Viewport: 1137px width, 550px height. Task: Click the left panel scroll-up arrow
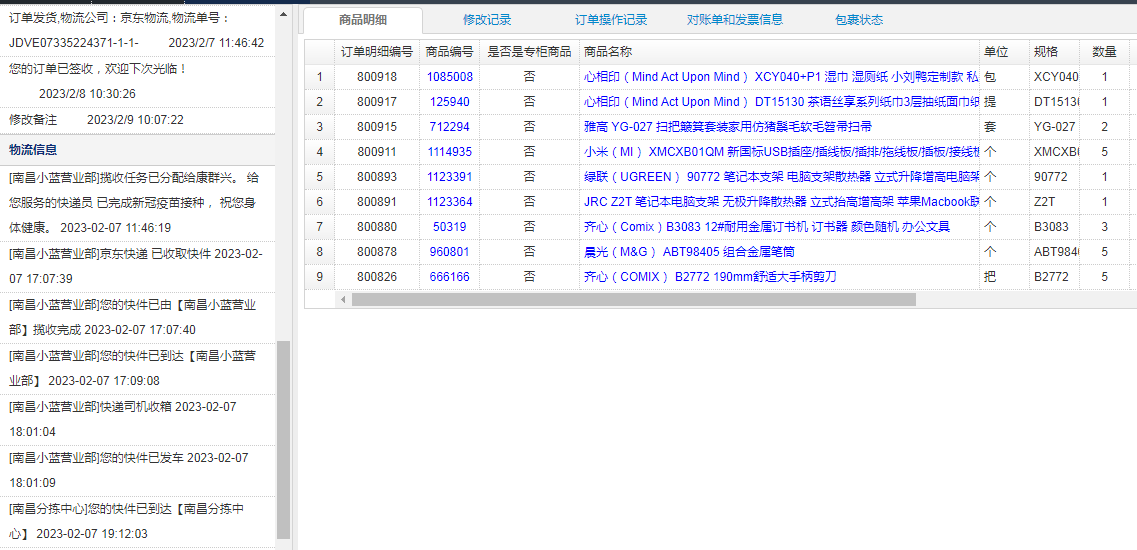pos(283,14)
